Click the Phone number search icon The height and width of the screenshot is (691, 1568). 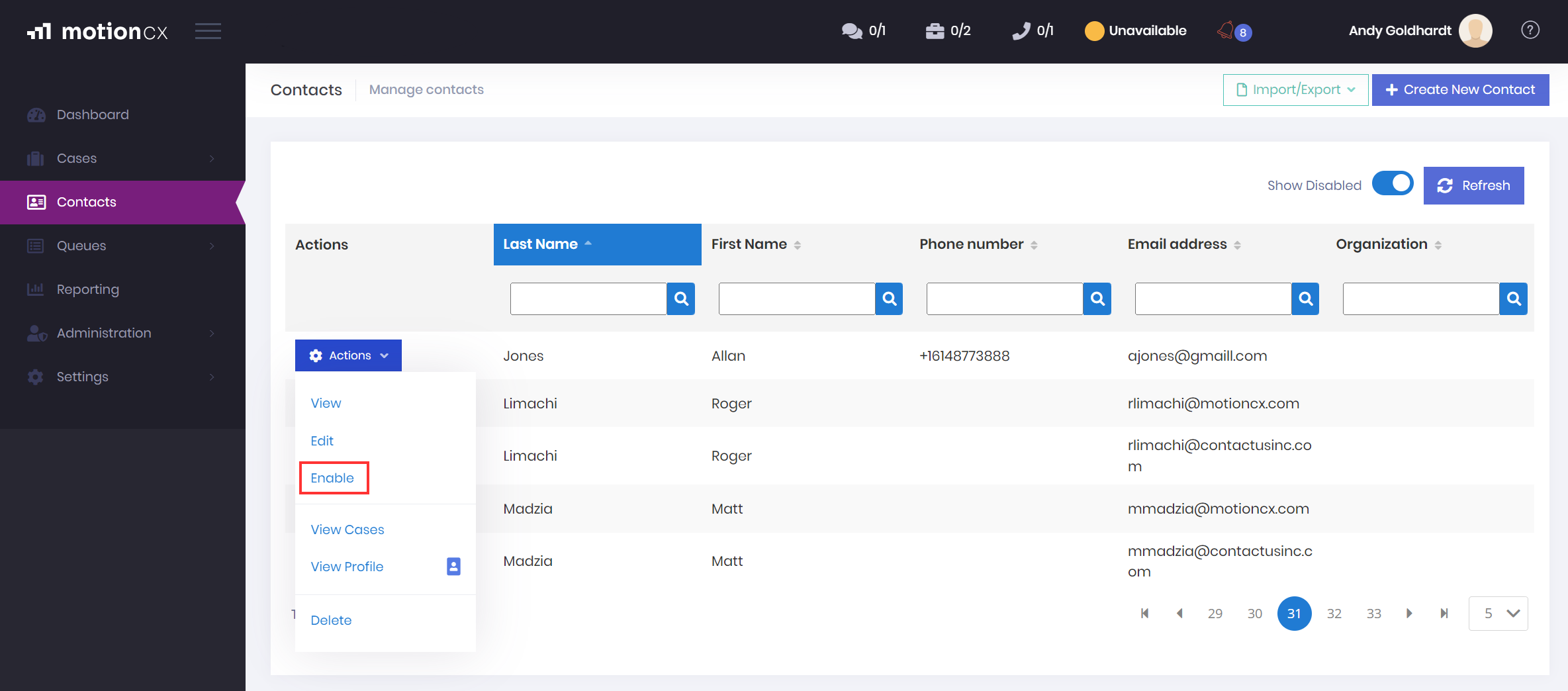(1097, 299)
